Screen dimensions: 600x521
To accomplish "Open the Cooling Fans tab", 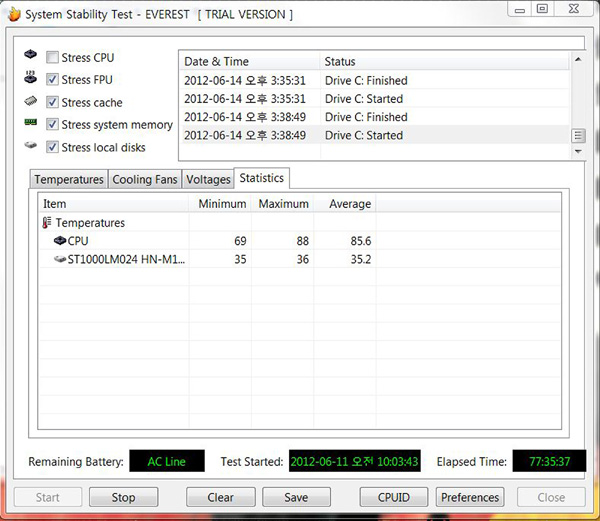I will coord(145,179).
